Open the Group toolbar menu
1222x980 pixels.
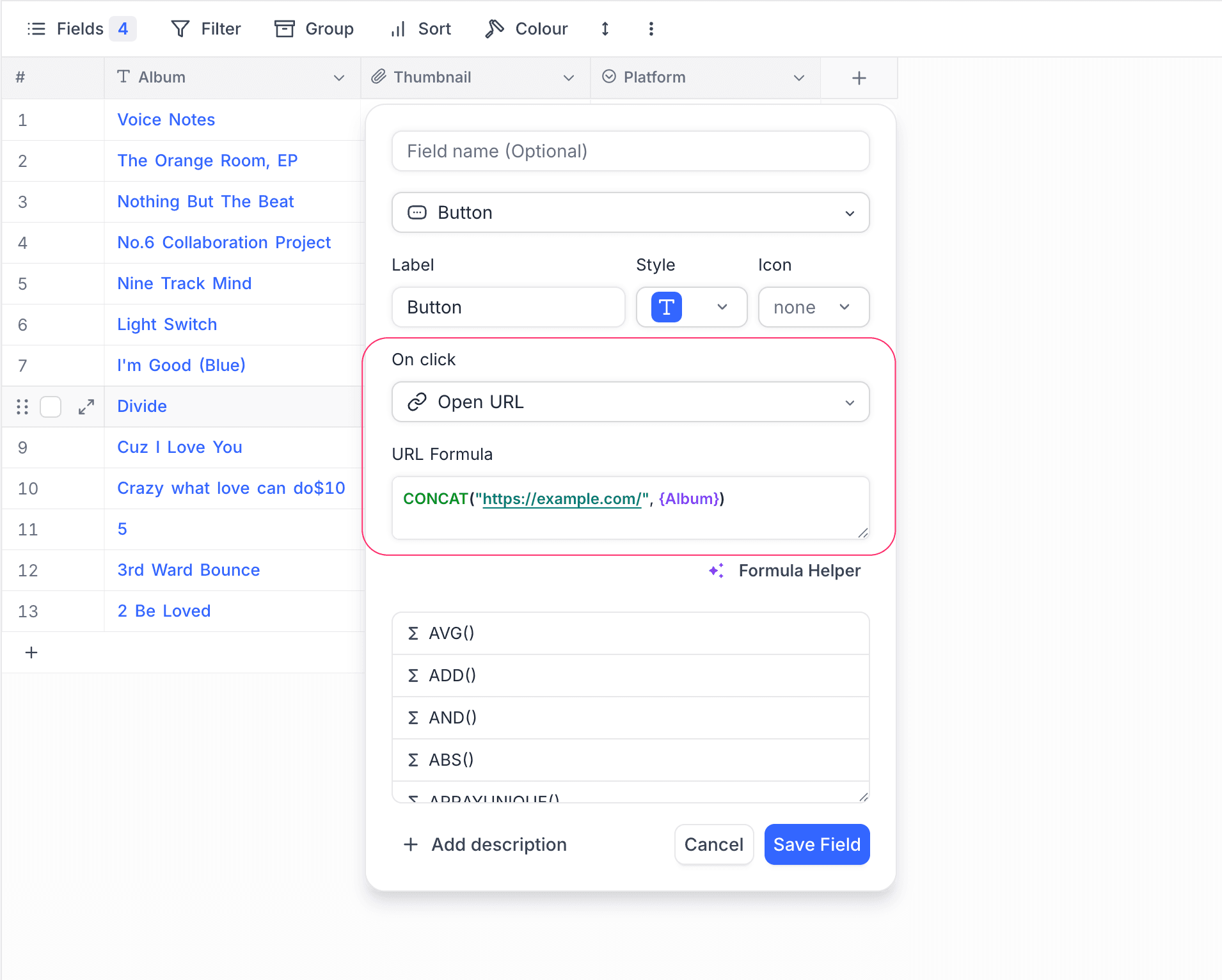coord(314,29)
